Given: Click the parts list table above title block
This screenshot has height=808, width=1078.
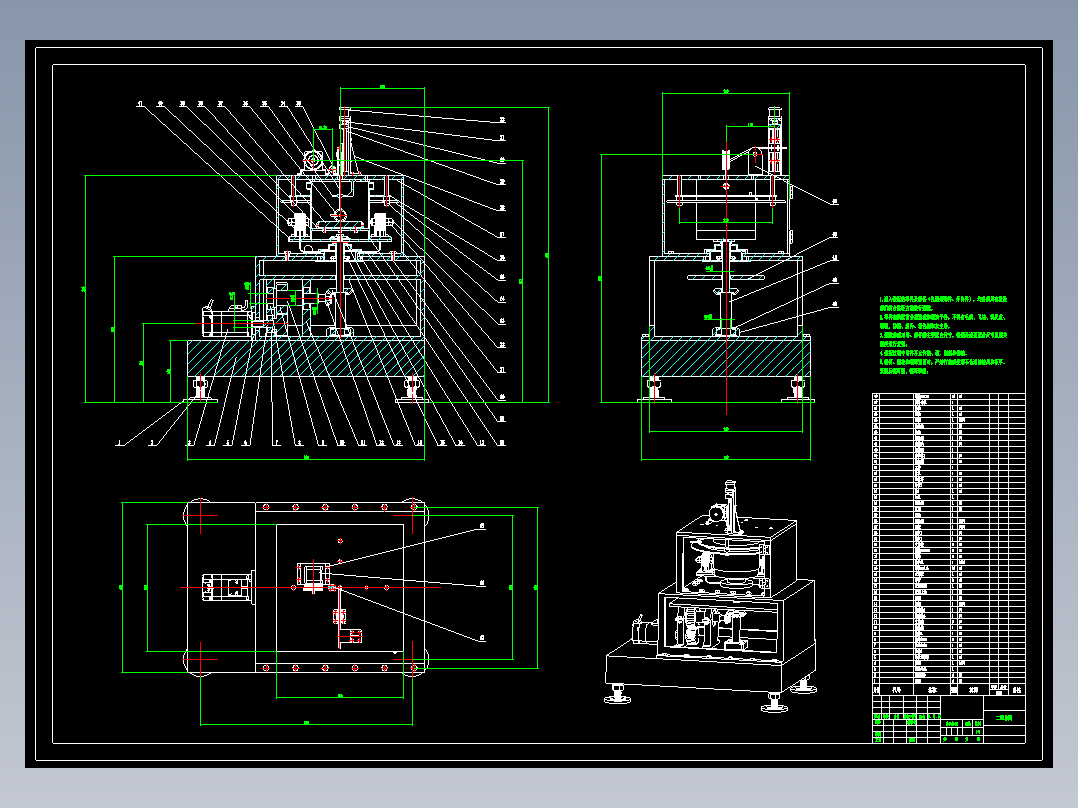Looking at the screenshot, I should coord(948,544).
